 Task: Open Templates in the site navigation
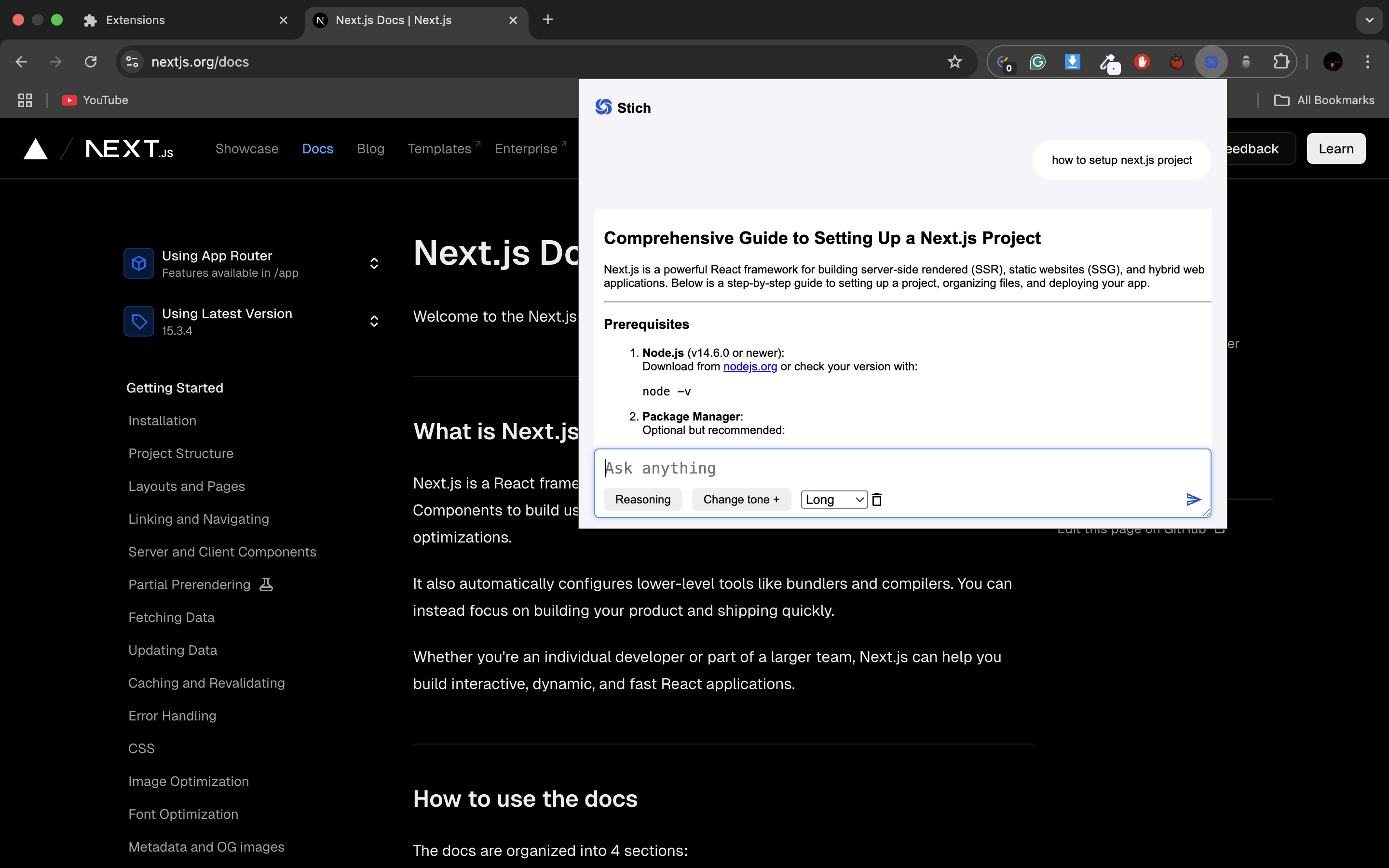click(x=444, y=149)
